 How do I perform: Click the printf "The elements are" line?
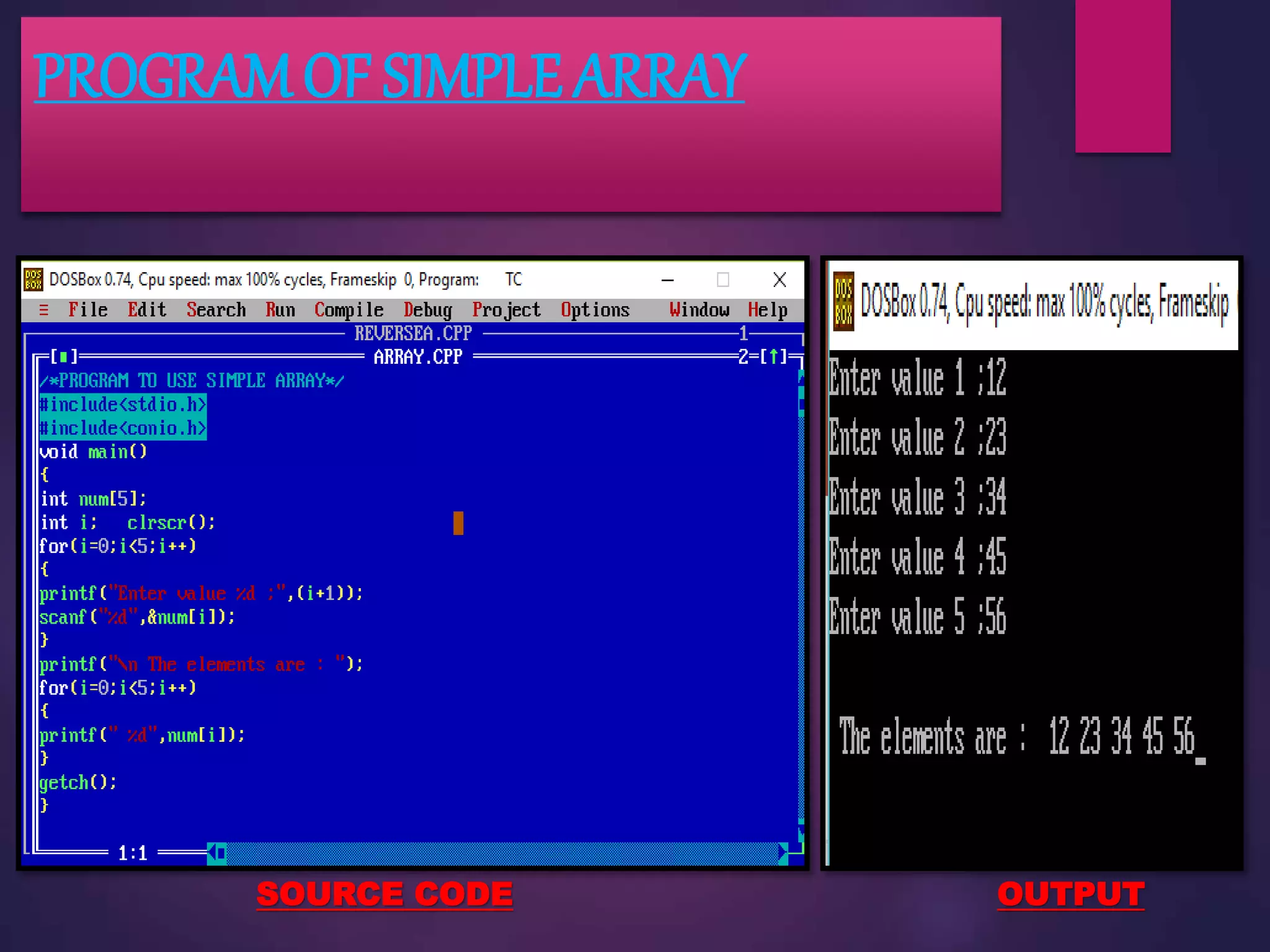tap(201, 664)
